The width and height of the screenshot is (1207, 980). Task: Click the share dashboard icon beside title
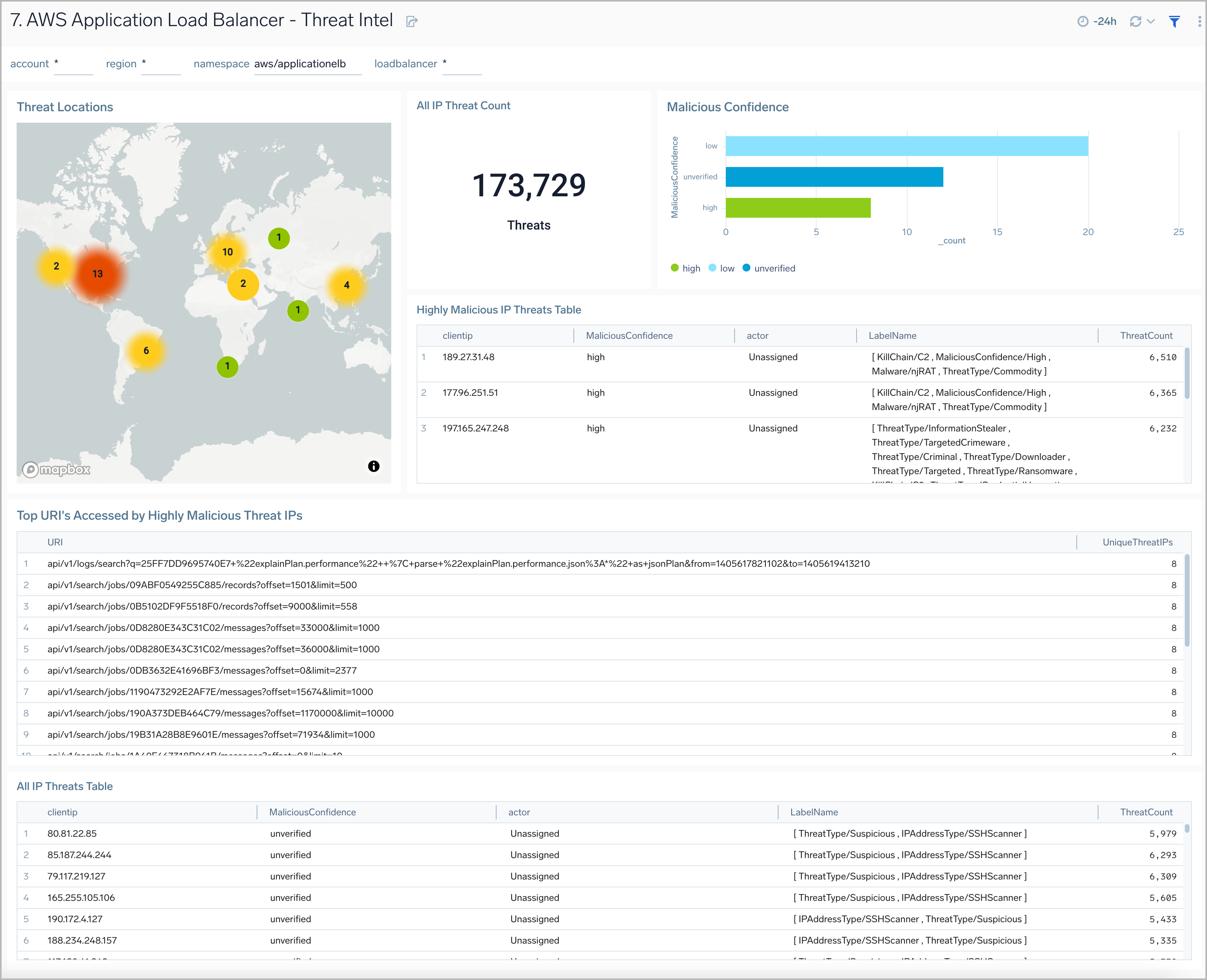click(x=412, y=21)
